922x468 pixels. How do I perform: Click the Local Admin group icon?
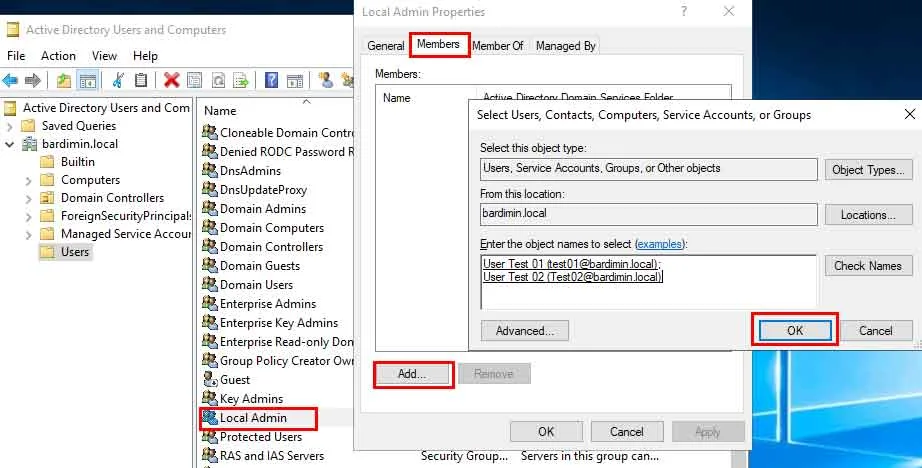tap(210, 418)
